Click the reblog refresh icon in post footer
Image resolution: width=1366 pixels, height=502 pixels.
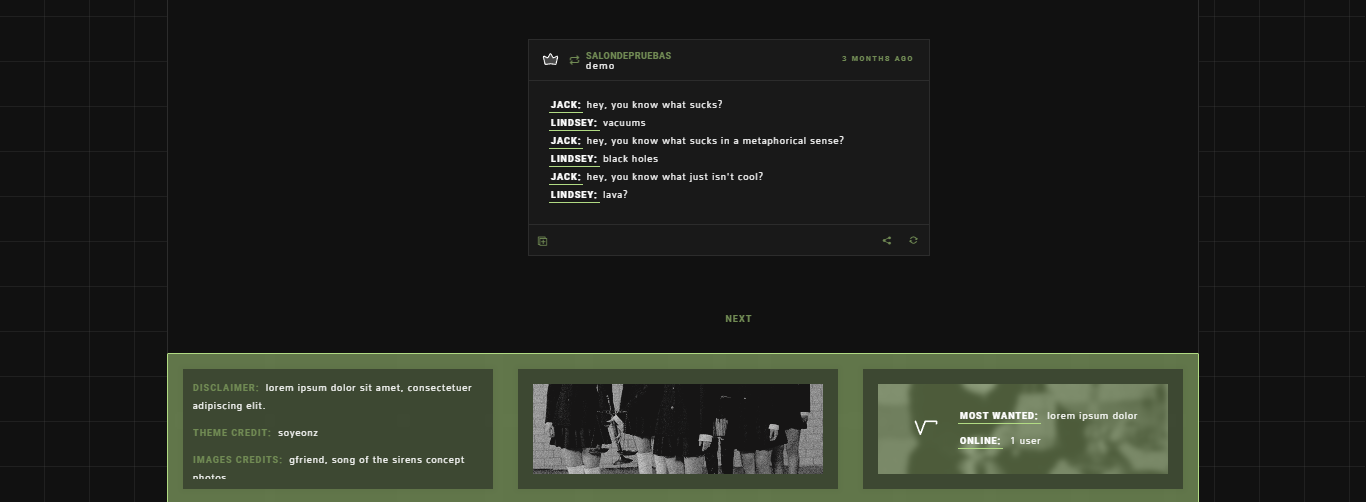[913, 240]
